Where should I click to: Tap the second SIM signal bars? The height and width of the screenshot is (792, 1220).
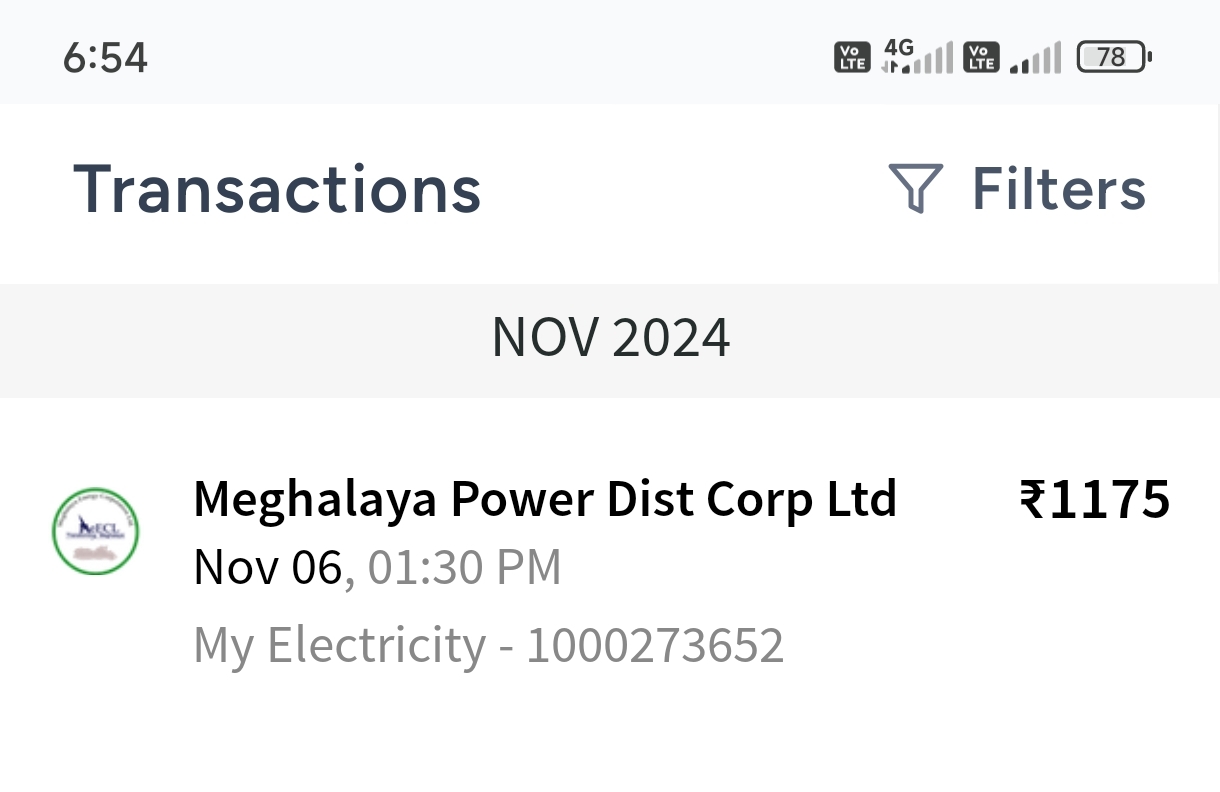[1035, 58]
